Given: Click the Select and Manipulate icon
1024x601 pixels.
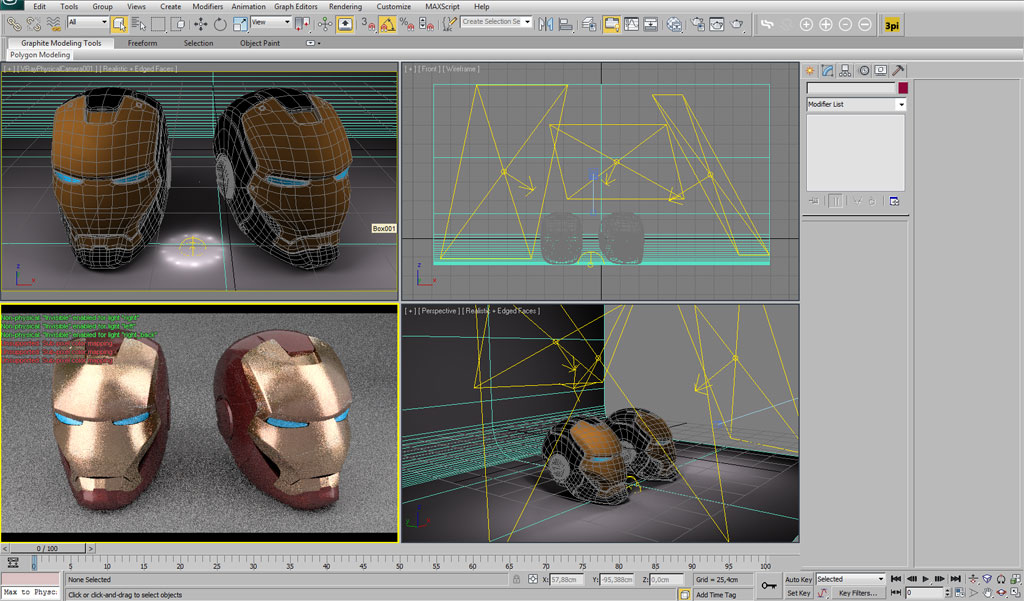Looking at the screenshot, I should 325,24.
